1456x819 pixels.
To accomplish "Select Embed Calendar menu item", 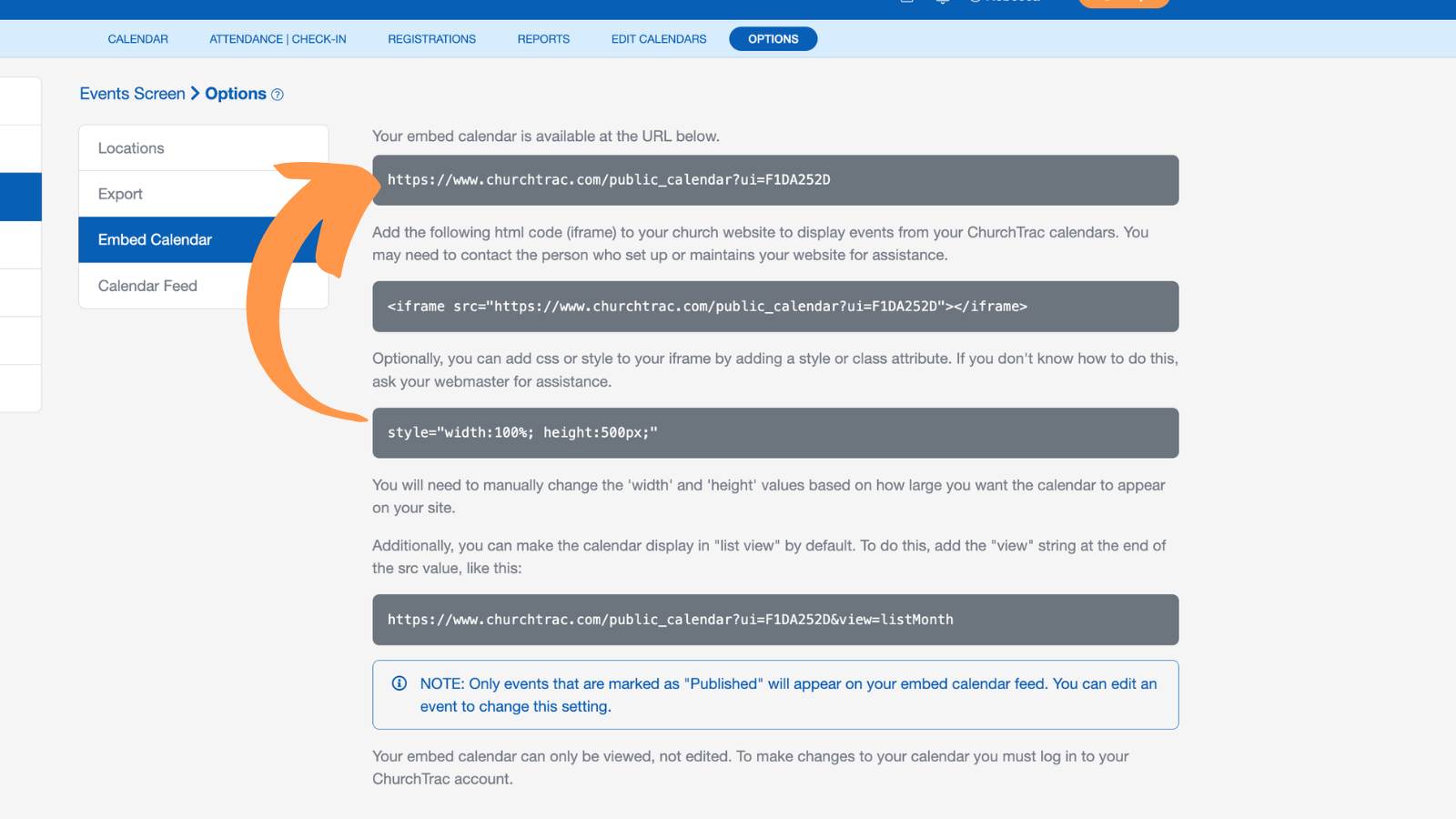I will click(204, 239).
